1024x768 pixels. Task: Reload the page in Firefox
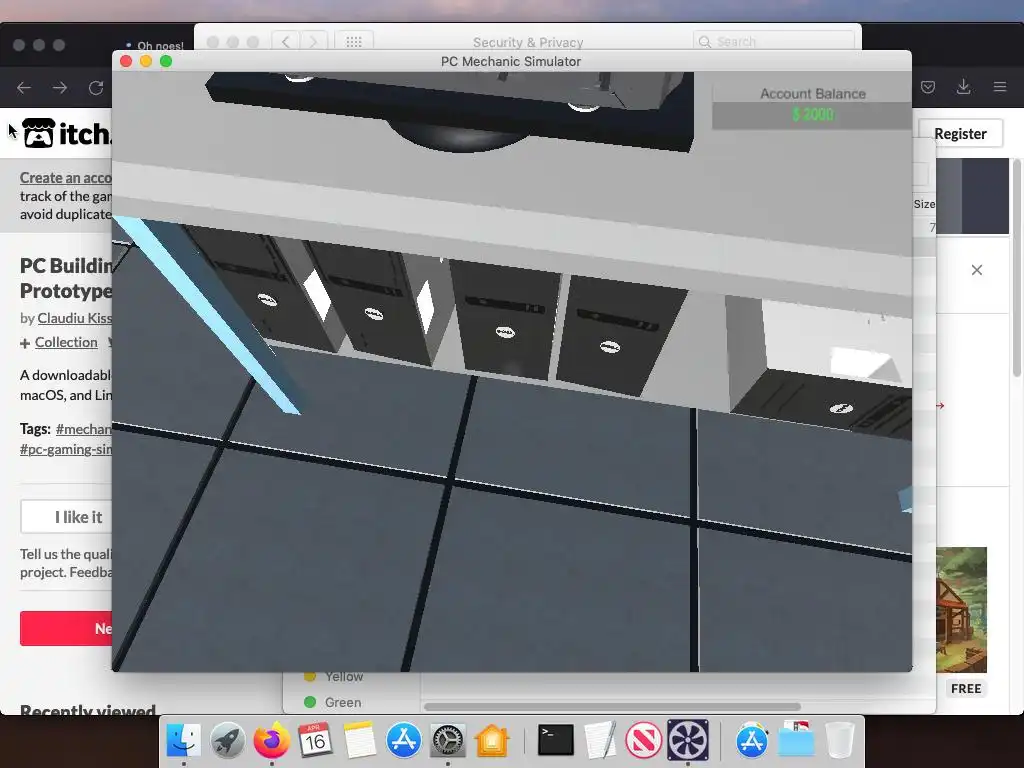[96, 88]
